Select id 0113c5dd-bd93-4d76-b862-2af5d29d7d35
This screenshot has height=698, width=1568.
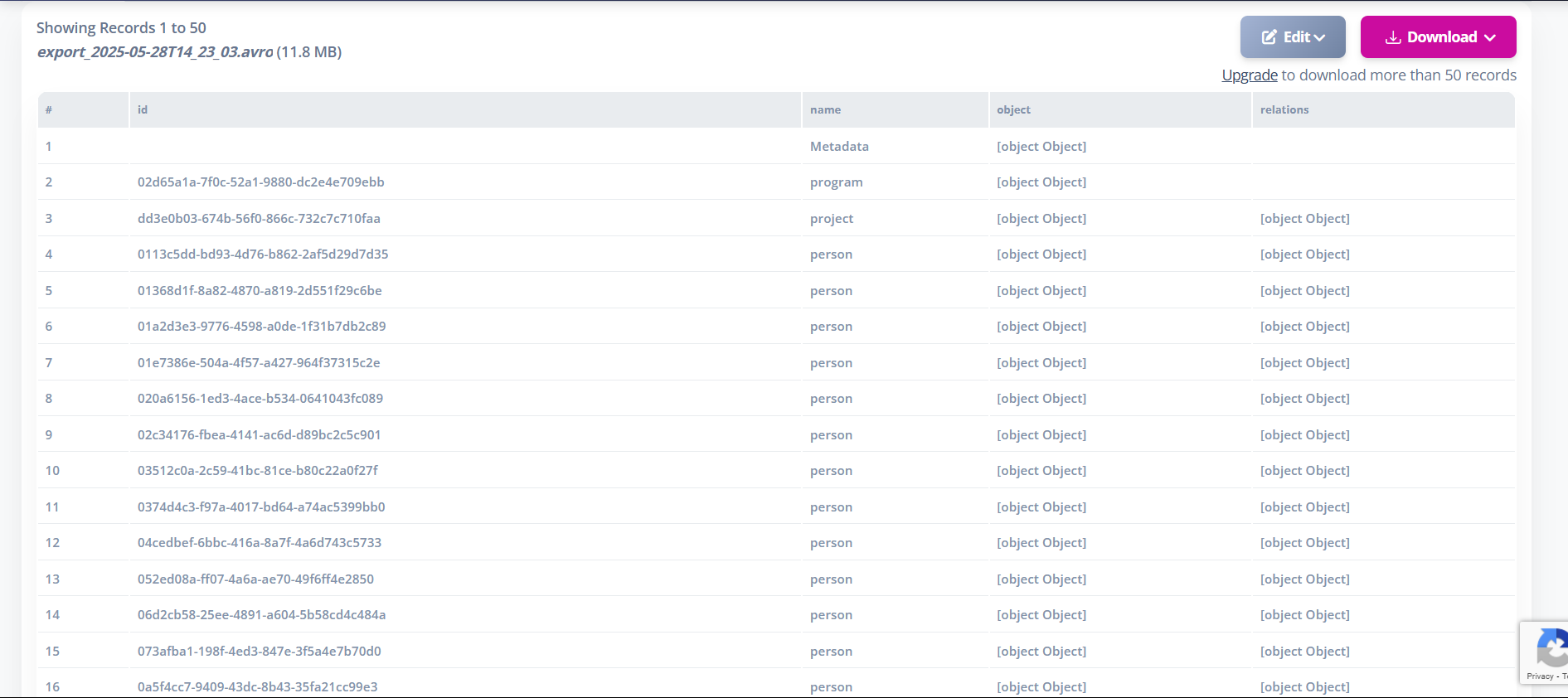click(x=263, y=254)
